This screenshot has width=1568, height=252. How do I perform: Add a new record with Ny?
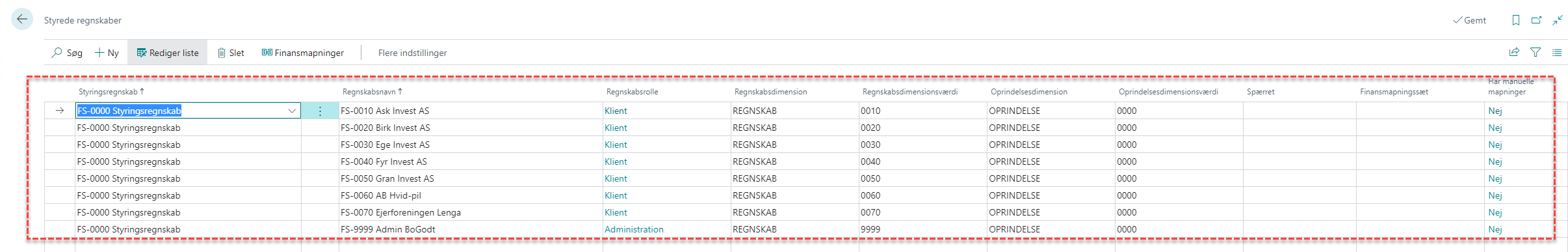pyautogui.click(x=107, y=53)
